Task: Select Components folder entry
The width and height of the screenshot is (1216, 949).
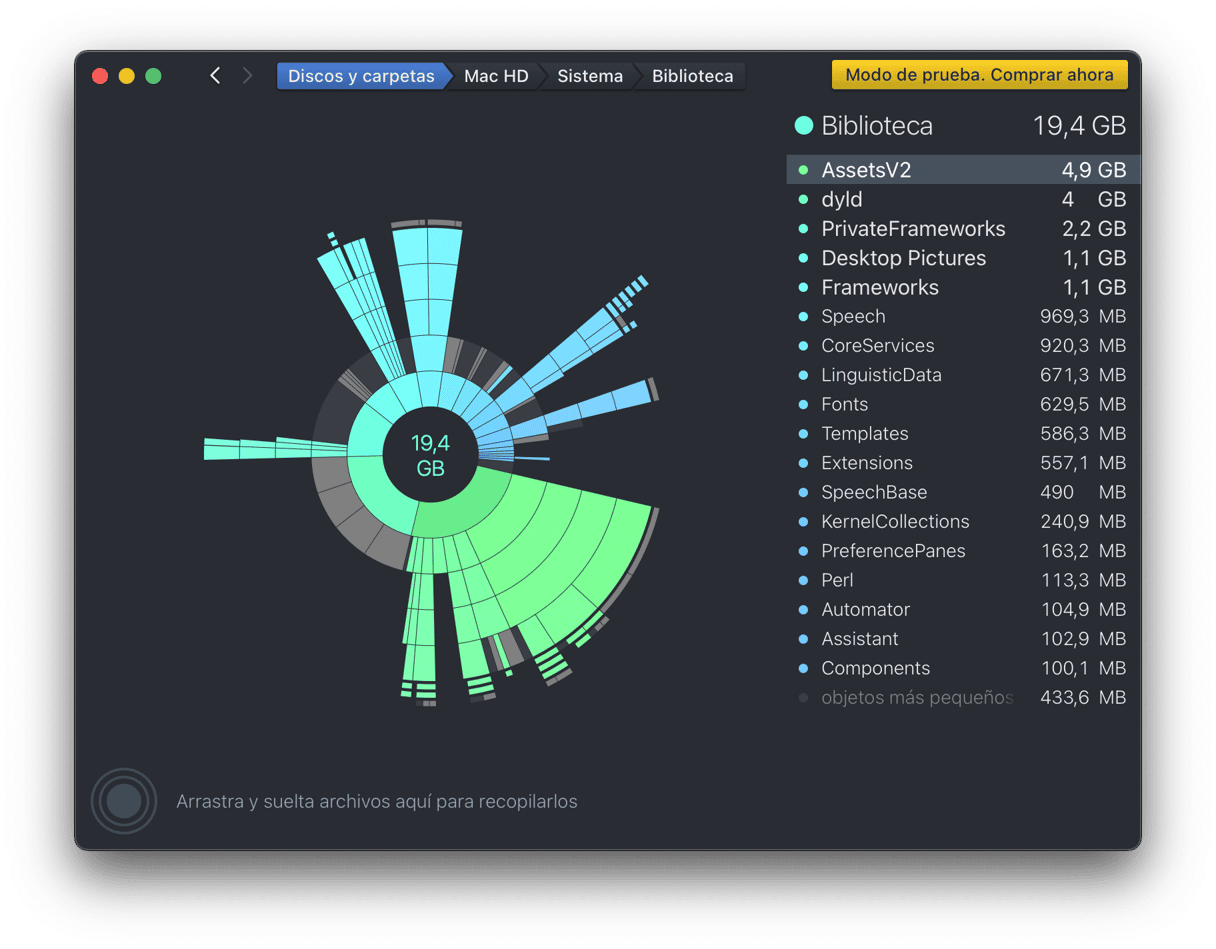Action: 963,668
